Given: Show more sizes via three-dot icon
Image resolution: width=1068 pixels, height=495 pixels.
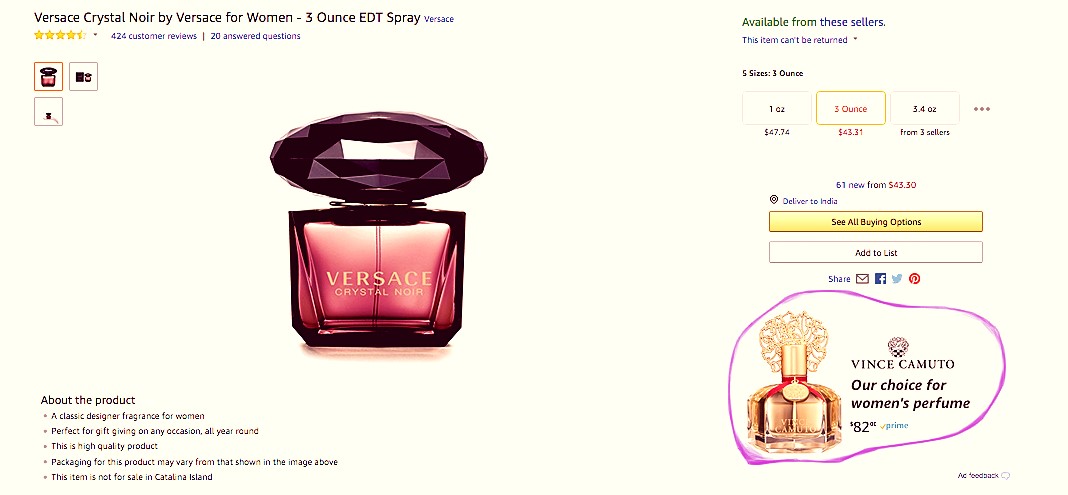Looking at the screenshot, I should 981,109.
